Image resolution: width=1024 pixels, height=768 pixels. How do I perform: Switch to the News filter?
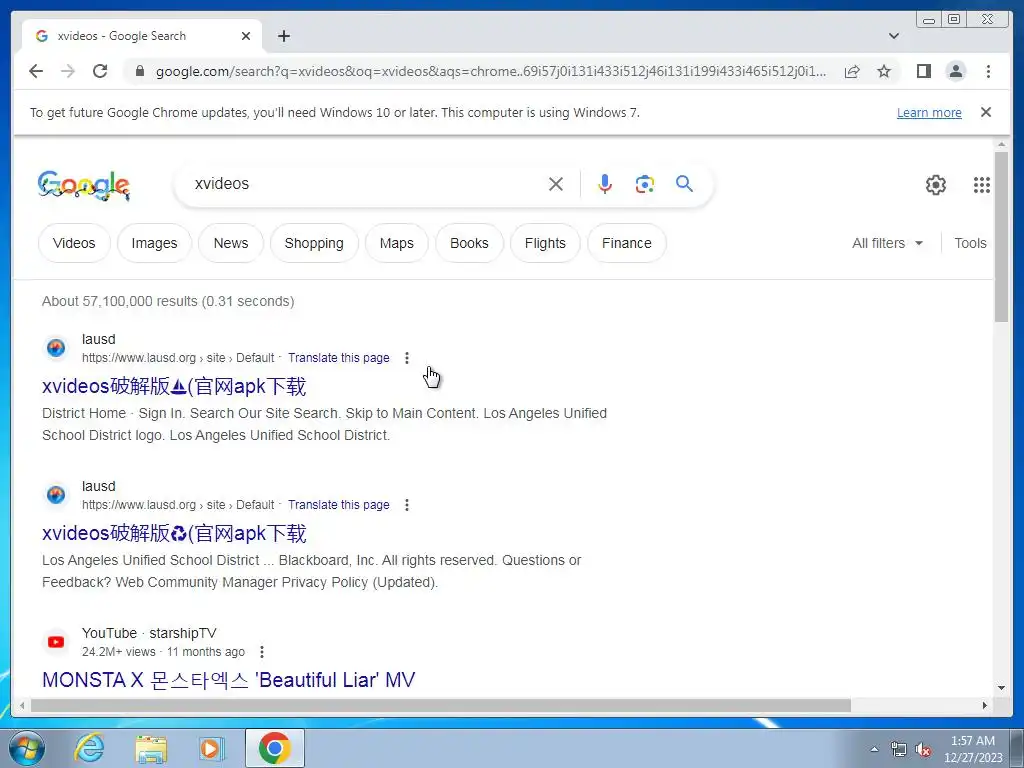(x=231, y=243)
